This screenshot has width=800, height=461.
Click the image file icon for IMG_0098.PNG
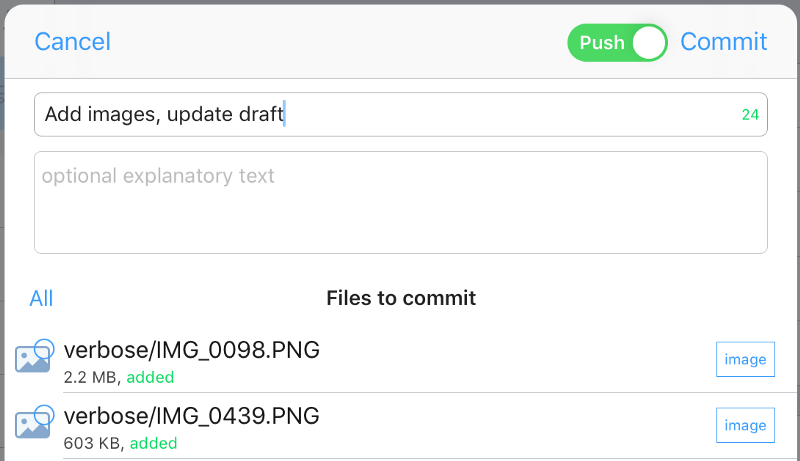pyautogui.click(x=33, y=358)
